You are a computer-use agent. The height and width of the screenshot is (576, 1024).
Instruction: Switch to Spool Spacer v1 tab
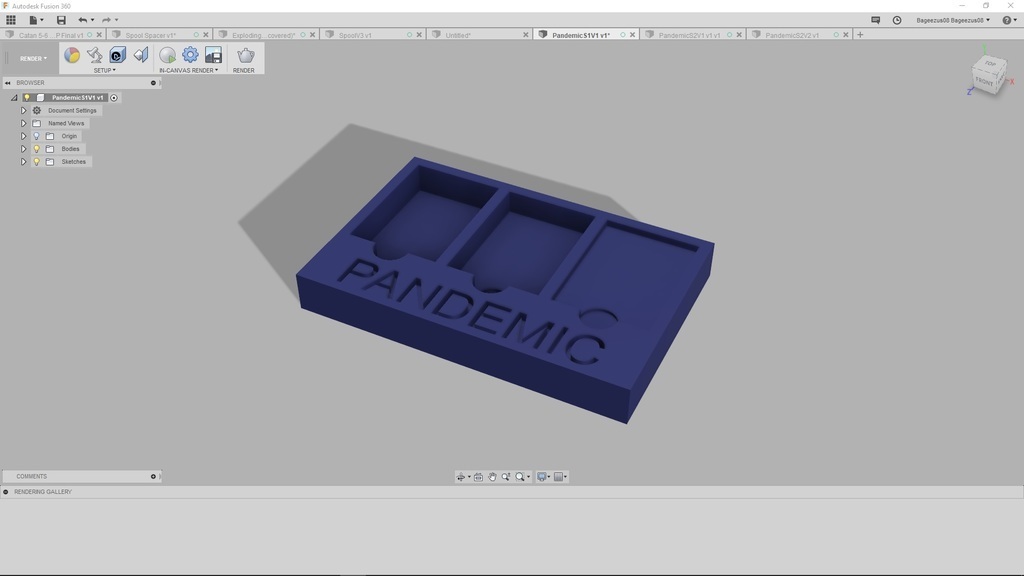click(x=151, y=35)
